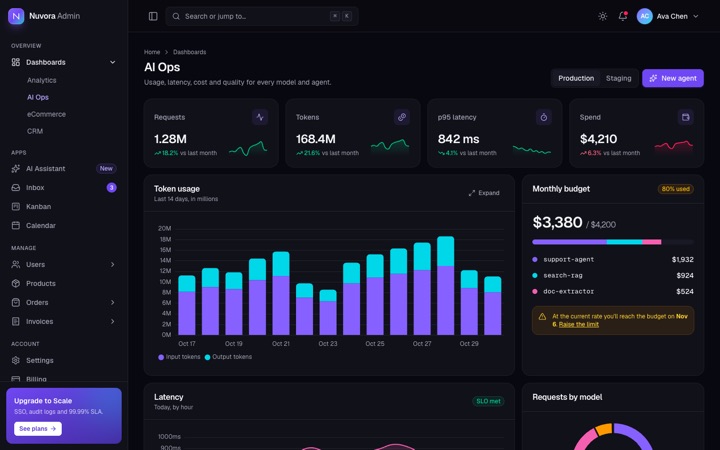Expand the Users submenu chevron

click(x=112, y=264)
